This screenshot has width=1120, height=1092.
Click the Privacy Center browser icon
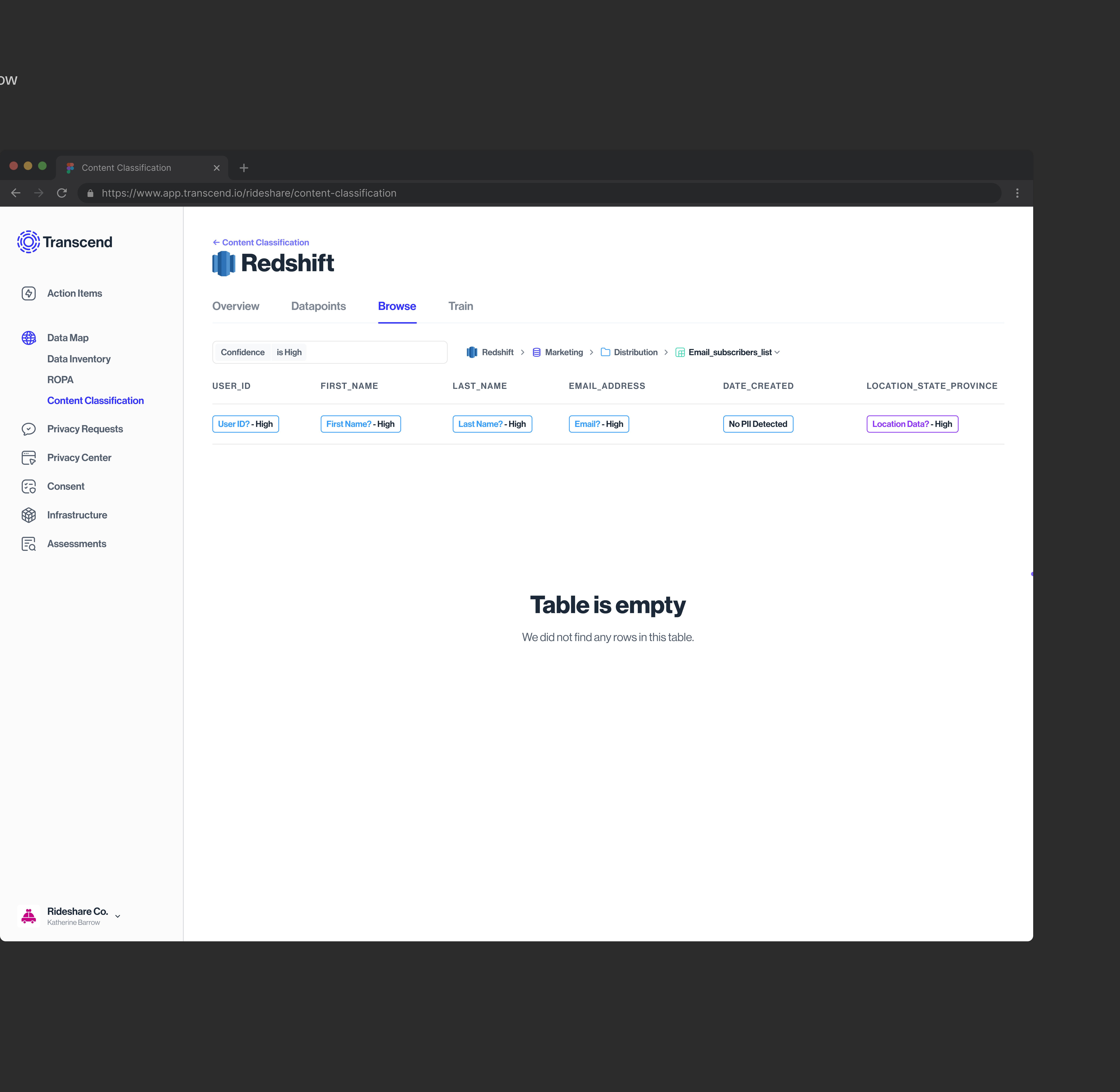(x=29, y=458)
